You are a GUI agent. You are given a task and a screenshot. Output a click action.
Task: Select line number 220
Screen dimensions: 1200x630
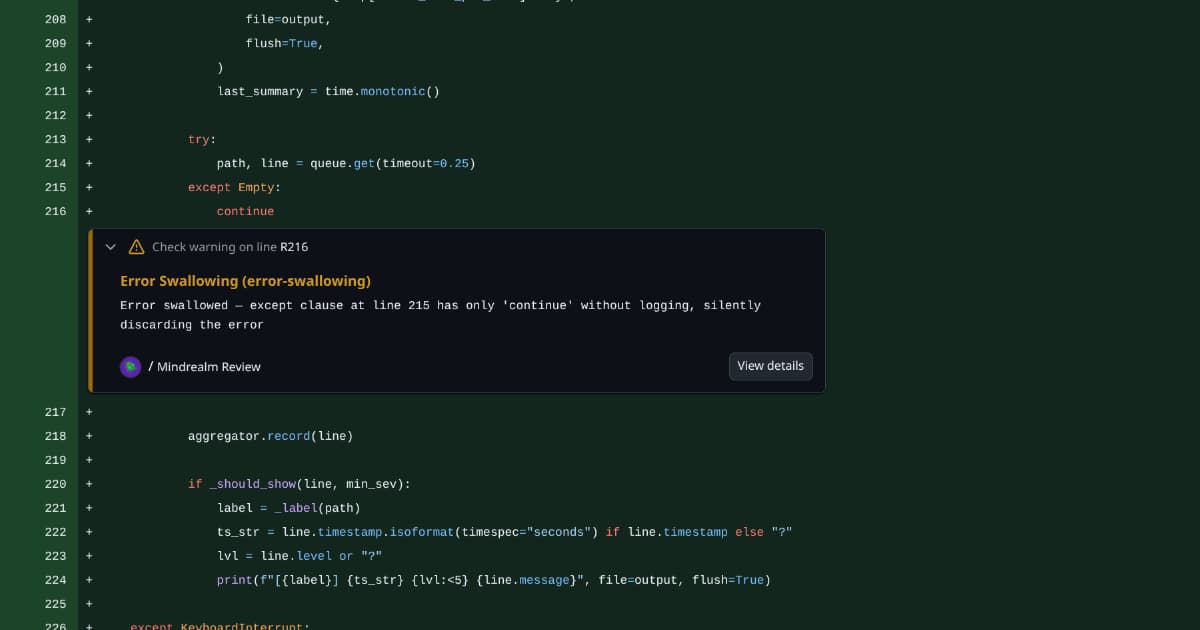click(55, 484)
